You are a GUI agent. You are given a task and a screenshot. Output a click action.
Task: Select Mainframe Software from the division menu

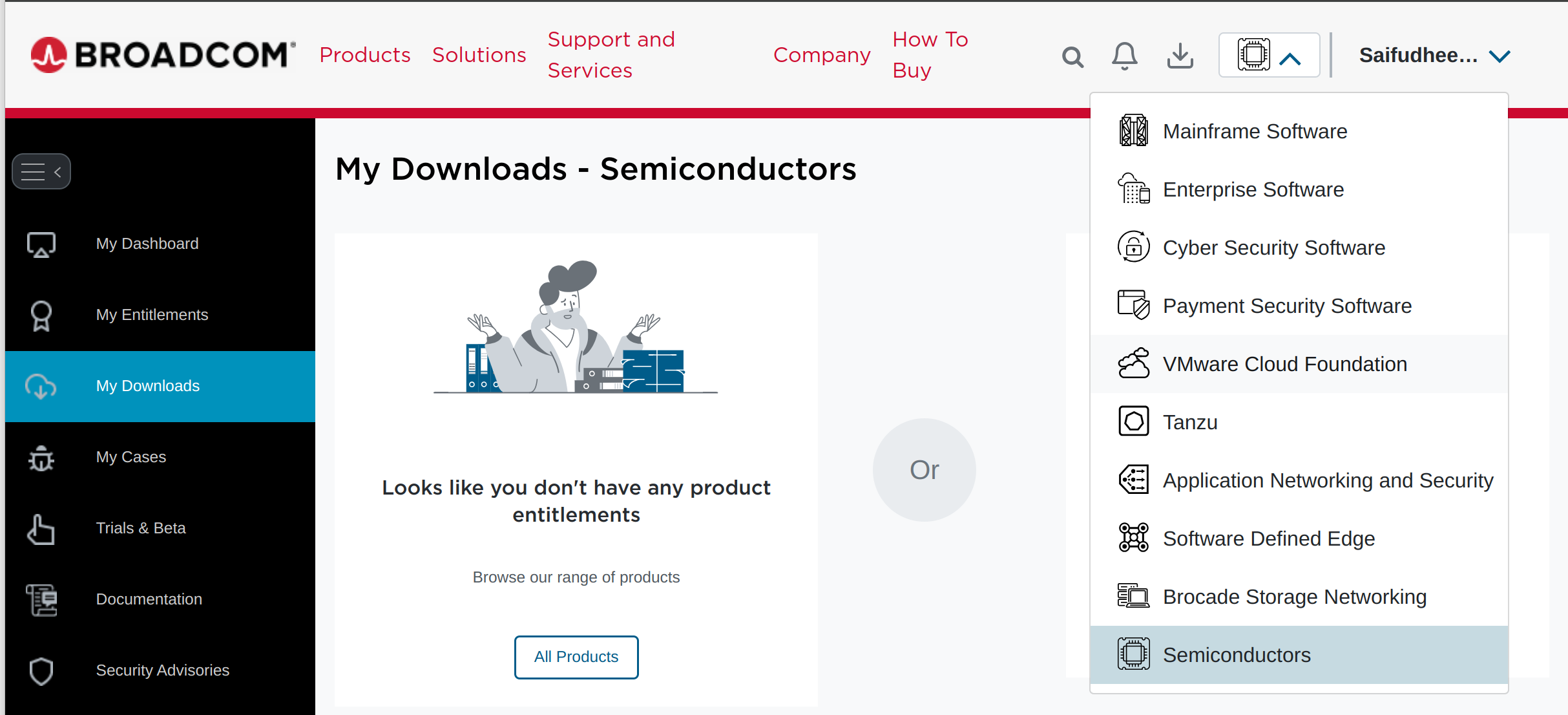point(1254,131)
